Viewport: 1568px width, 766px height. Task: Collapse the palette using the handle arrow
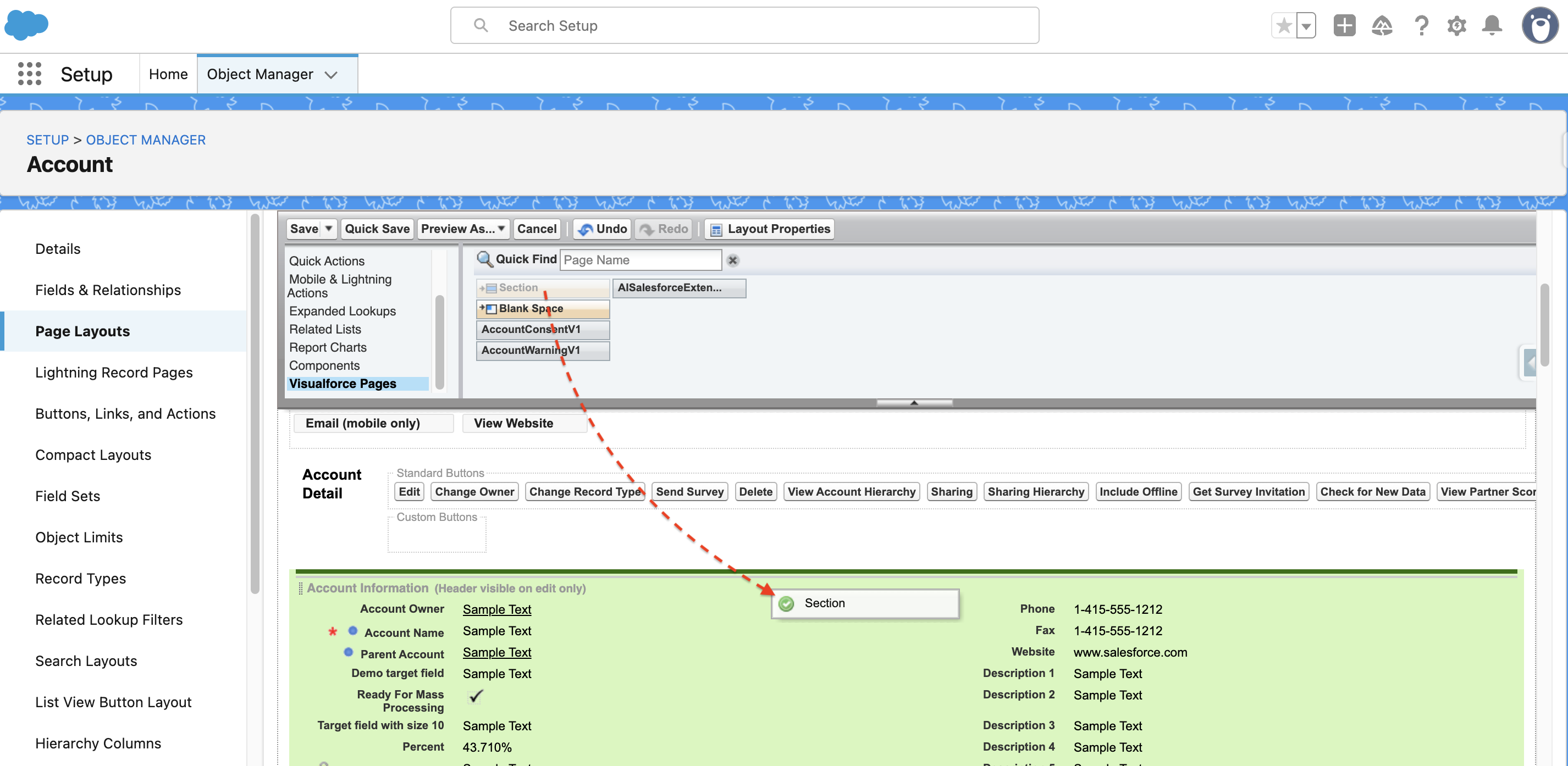click(914, 402)
